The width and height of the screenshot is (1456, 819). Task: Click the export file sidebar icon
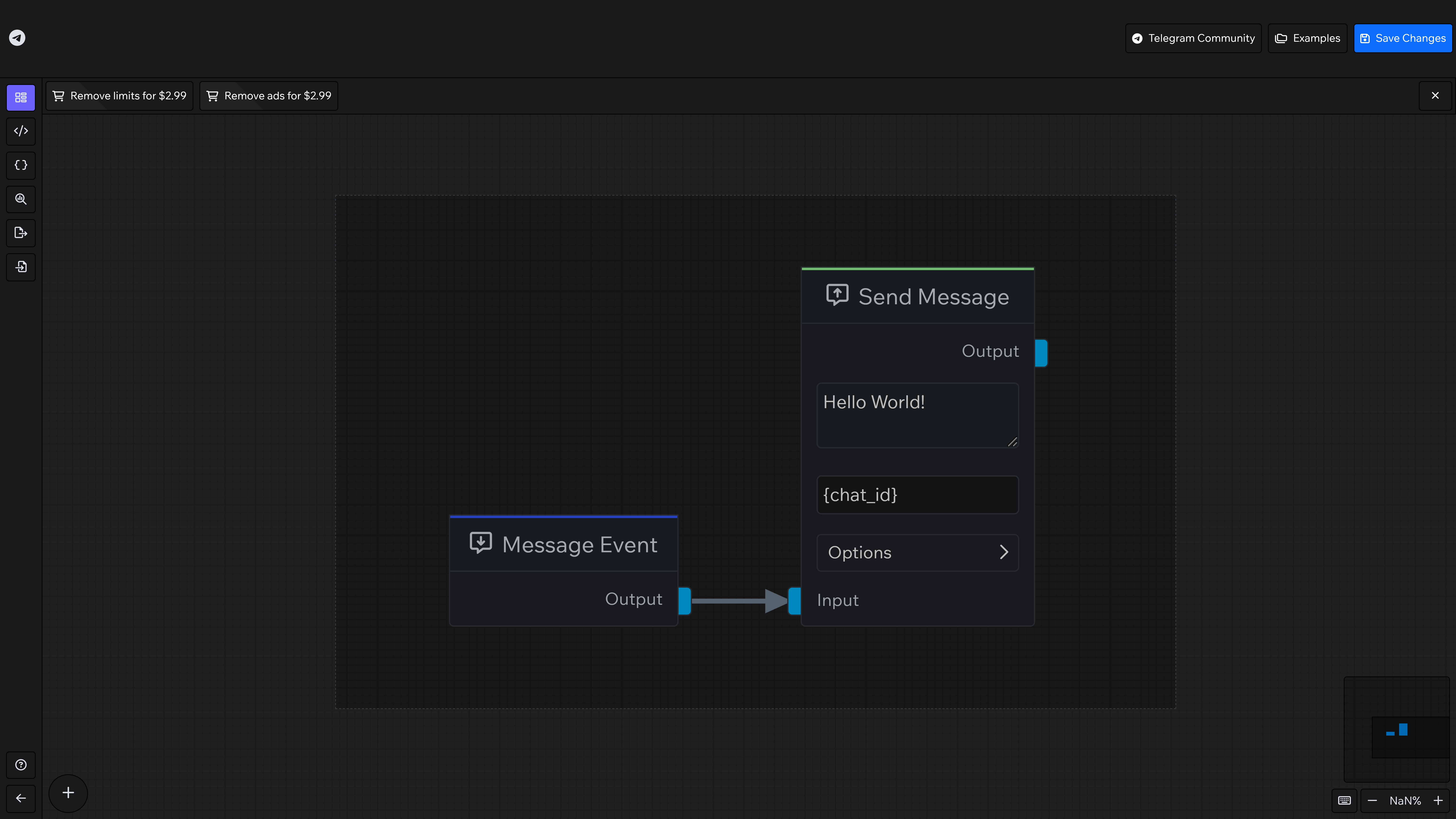point(21,233)
